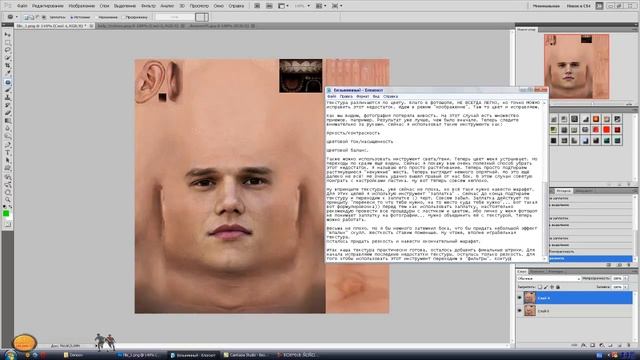Click the green foreground color swatch

coord(6,213)
